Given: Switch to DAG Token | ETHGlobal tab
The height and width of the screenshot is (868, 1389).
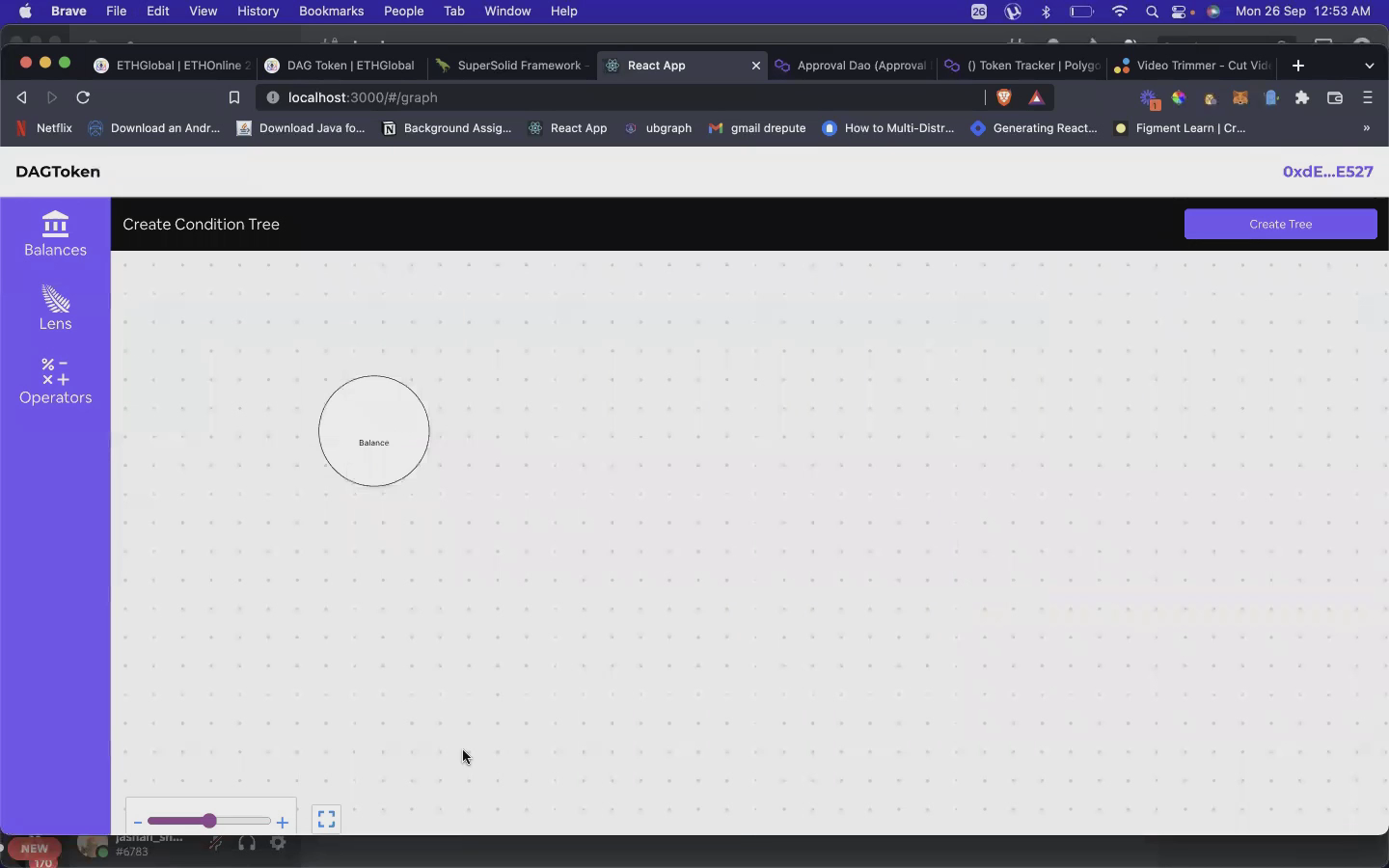Looking at the screenshot, I should click(x=341, y=66).
